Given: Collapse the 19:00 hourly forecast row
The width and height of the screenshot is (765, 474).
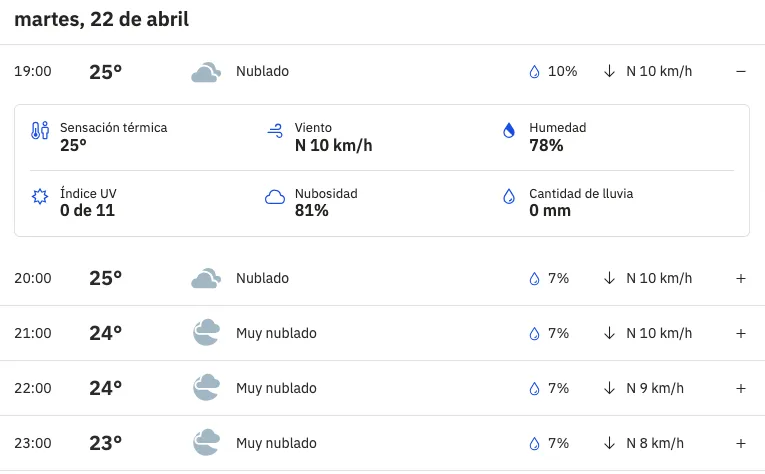Looking at the screenshot, I should (x=741, y=72).
